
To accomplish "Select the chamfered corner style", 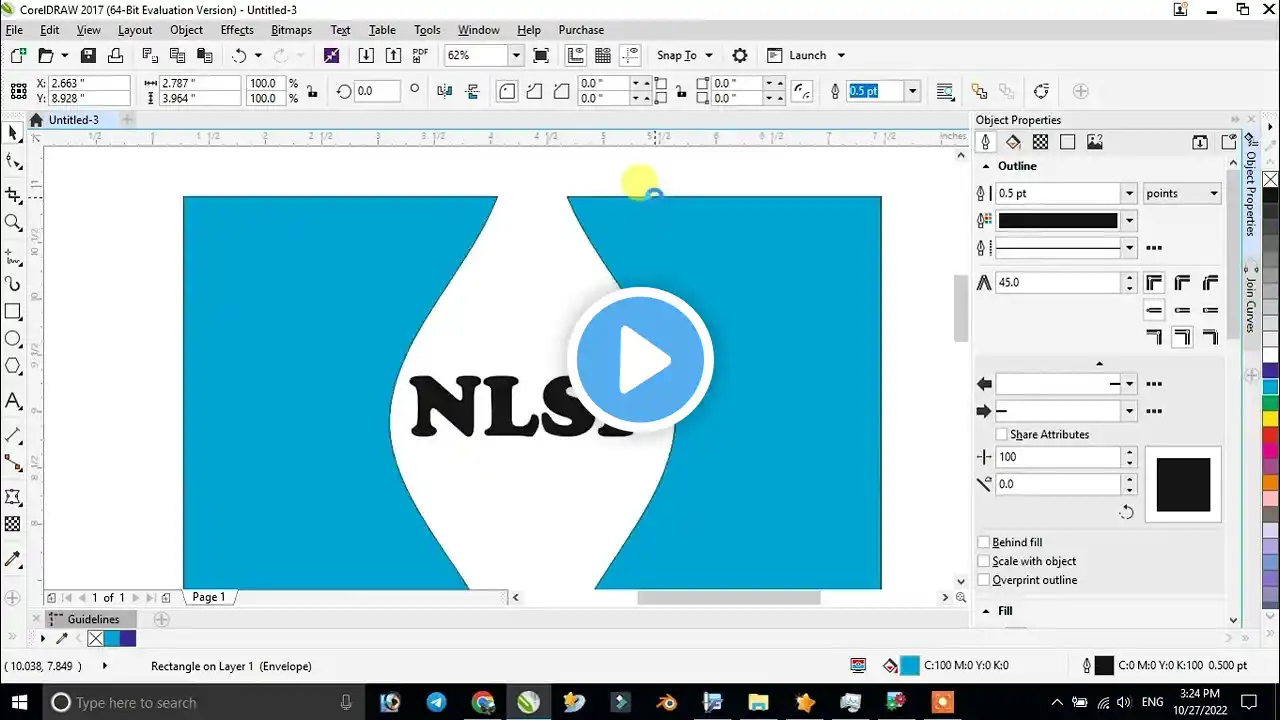I will (x=561, y=91).
